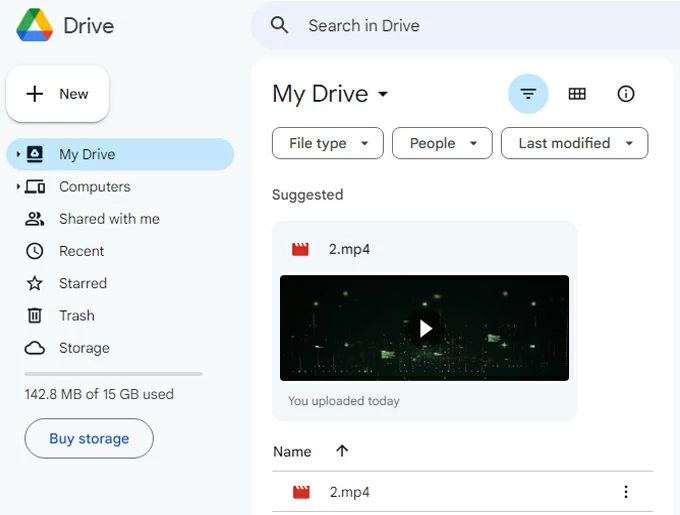Open Starred items
This screenshot has height=515, width=680.
click(x=82, y=283)
